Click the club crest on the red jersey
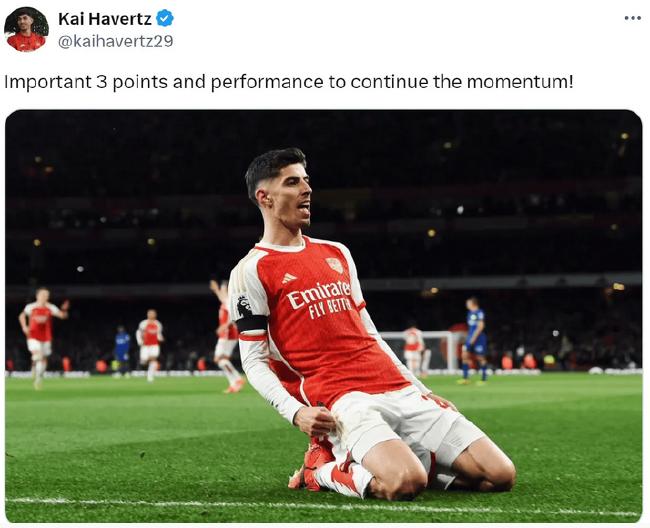This screenshot has width=650, height=528. tap(334, 265)
